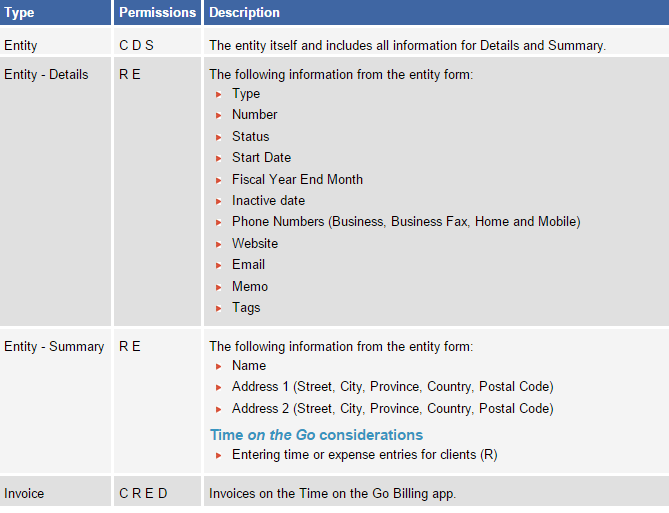
Task: Click the Address 1 list item
Action: (392, 387)
